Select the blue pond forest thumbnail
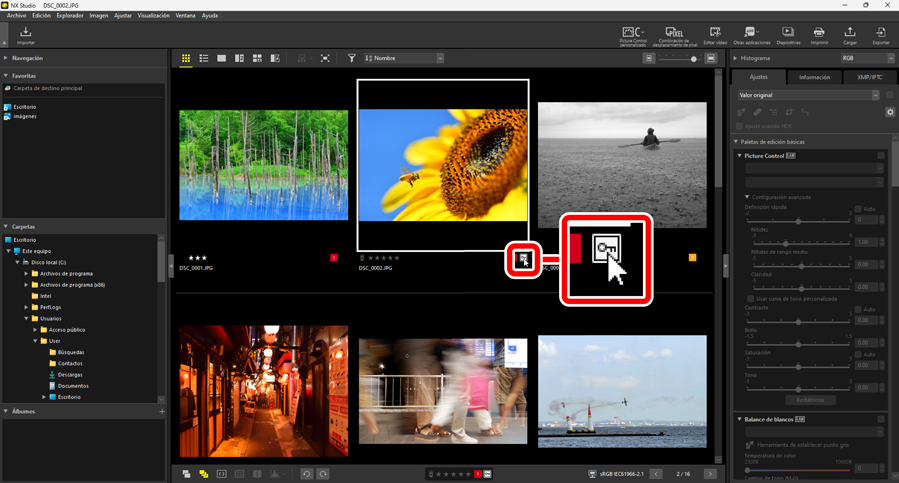Image resolution: width=899 pixels, height=483 pixels. click(264, 165)
